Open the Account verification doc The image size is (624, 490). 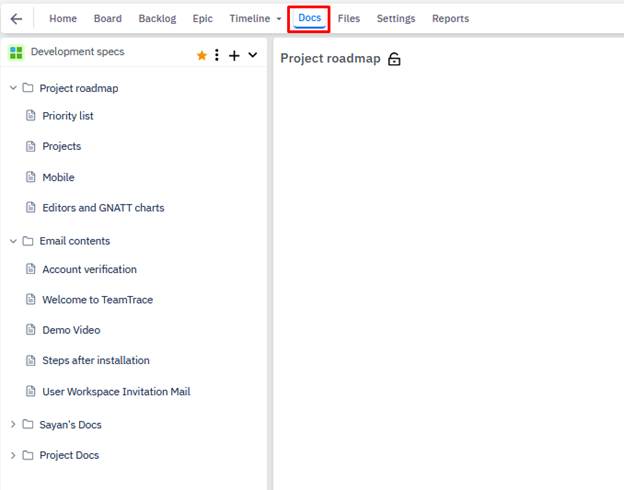[90, 269]
